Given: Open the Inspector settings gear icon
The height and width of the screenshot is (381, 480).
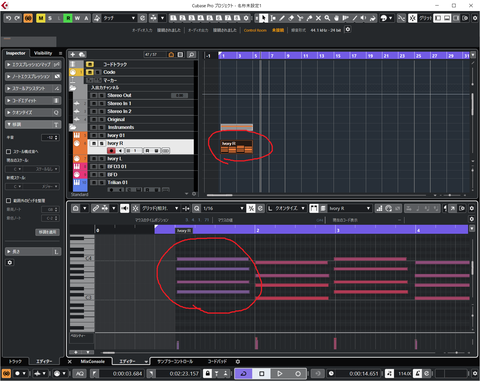Looking at the screenshot, I should point(10,263).
